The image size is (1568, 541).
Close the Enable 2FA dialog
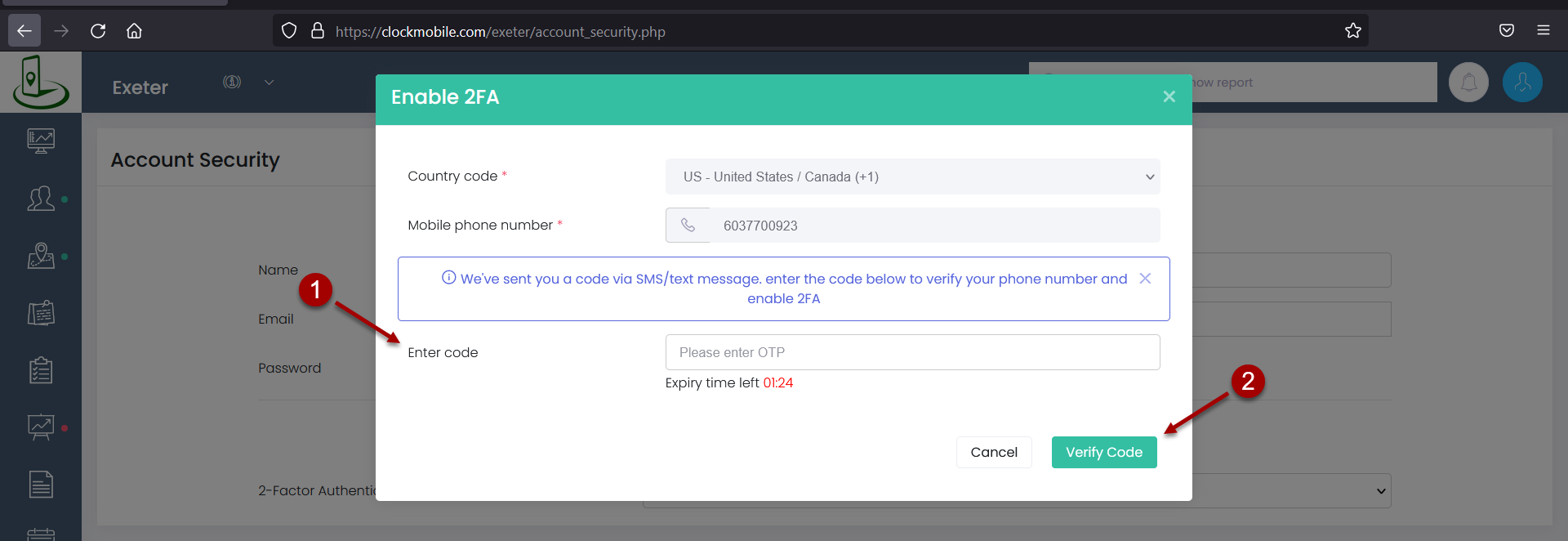click(x=1169, y=96)
